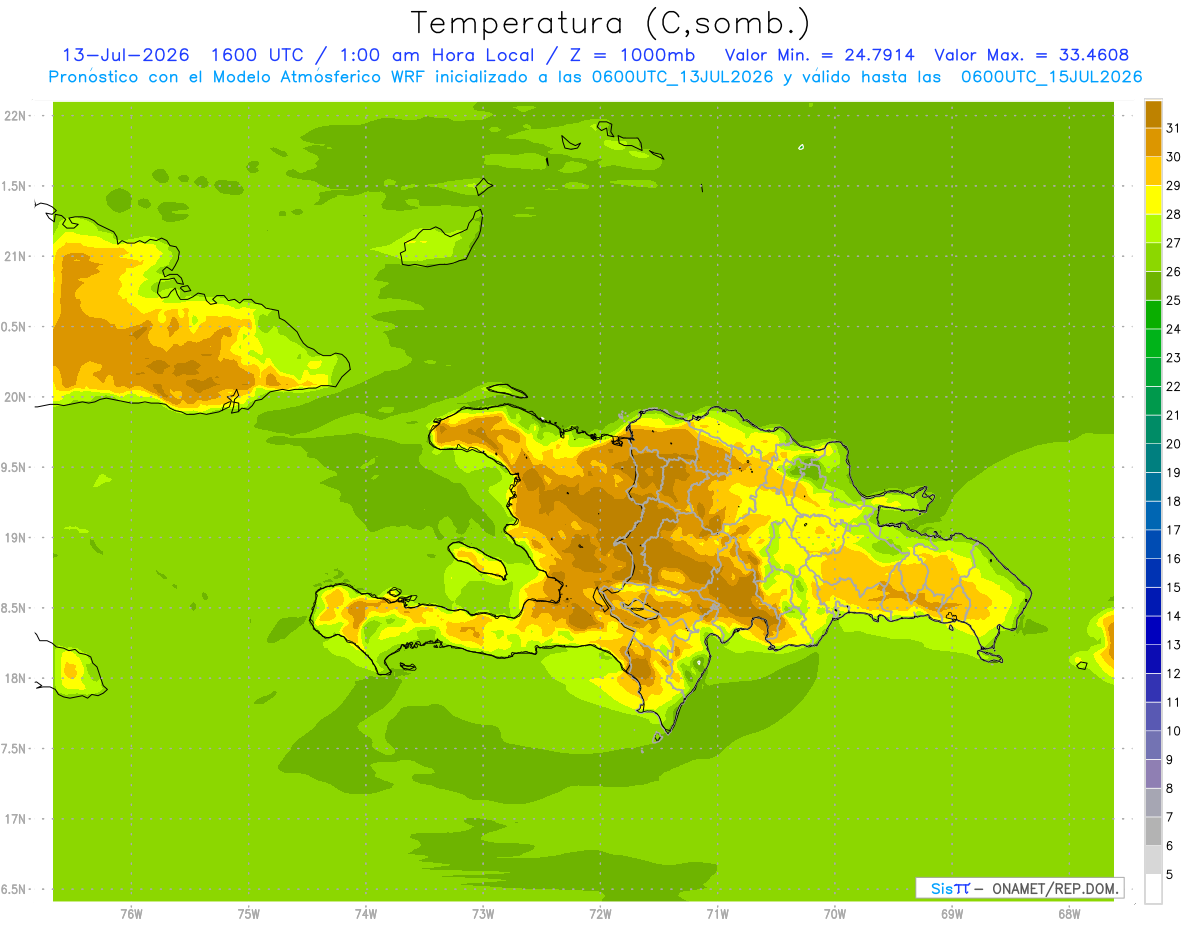Click the legend value 27
Image resolution: width=1200 pixels, height=927 pixels.
1174,243
